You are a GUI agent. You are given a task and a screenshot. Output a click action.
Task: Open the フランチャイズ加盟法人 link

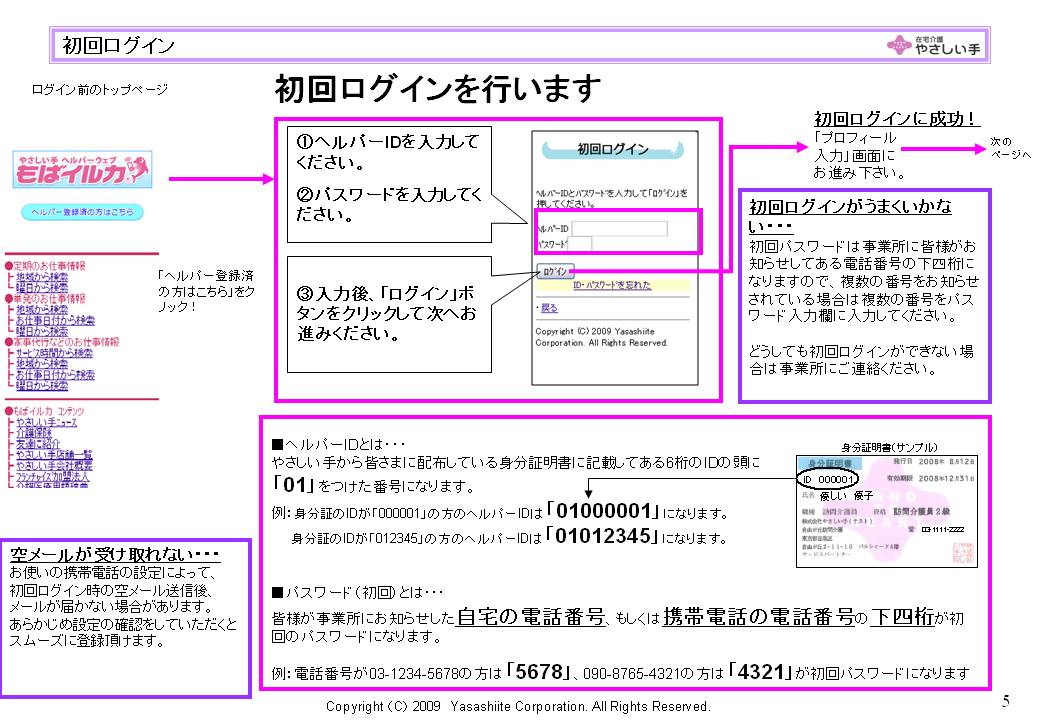pos(53,478)
